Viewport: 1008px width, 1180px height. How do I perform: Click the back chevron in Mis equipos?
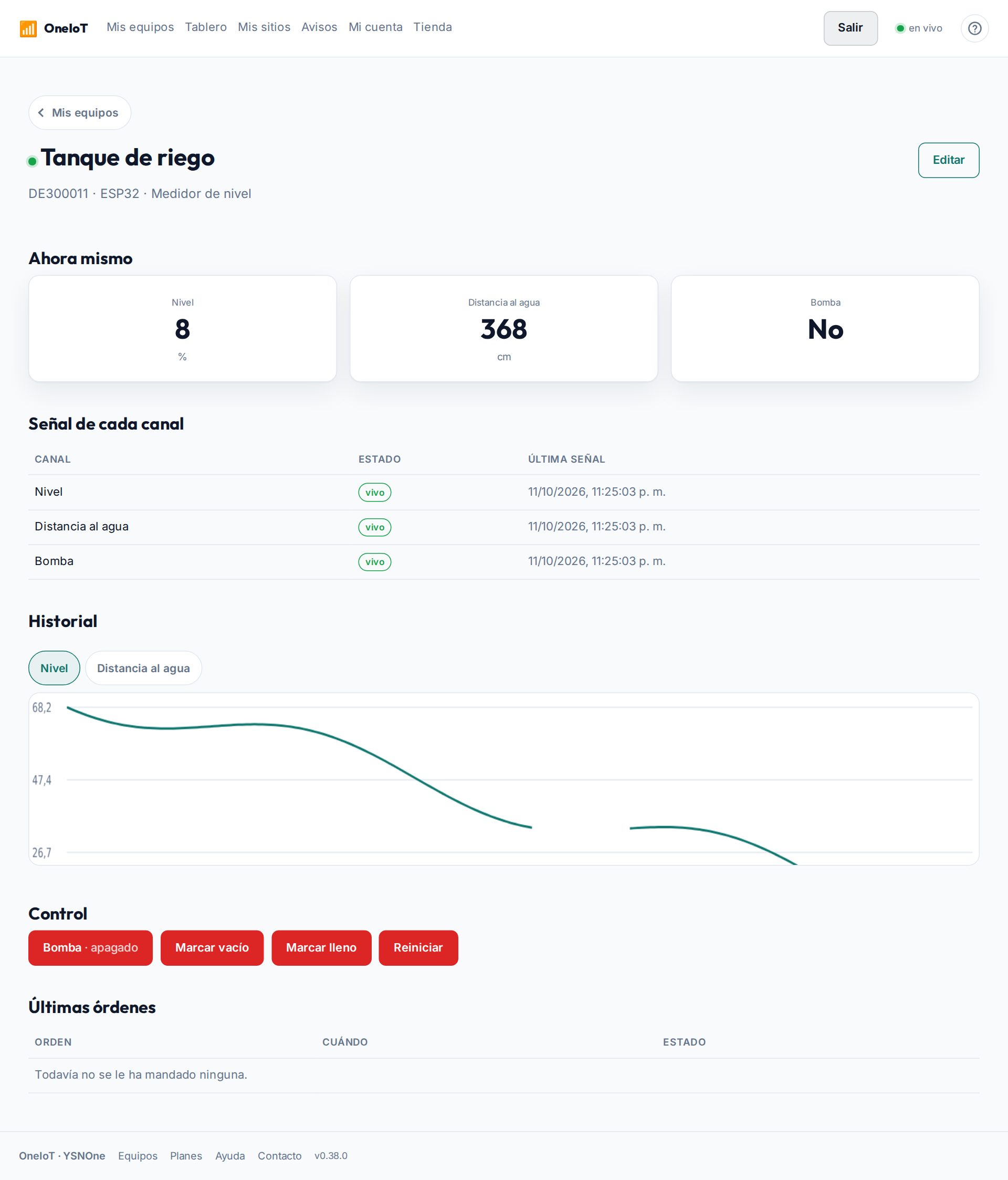(41, 113)
